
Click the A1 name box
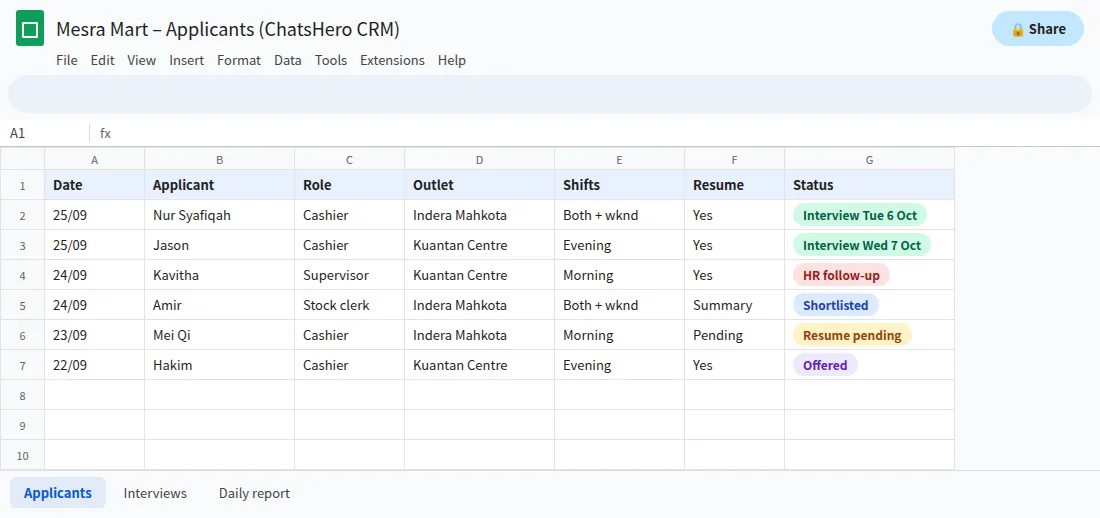(45, 133)
